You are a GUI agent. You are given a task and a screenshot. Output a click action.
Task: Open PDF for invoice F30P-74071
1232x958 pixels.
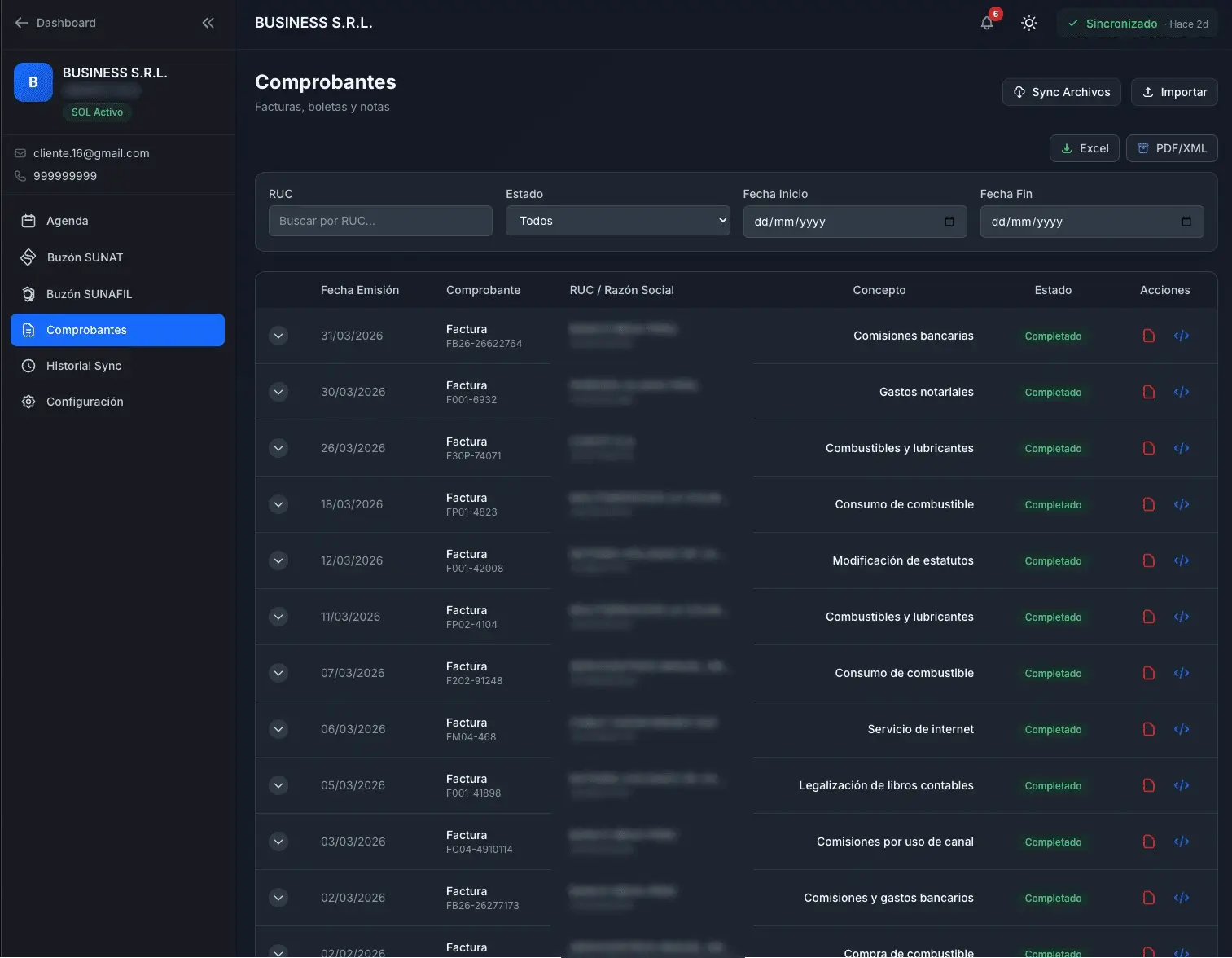coord(1149,448)
